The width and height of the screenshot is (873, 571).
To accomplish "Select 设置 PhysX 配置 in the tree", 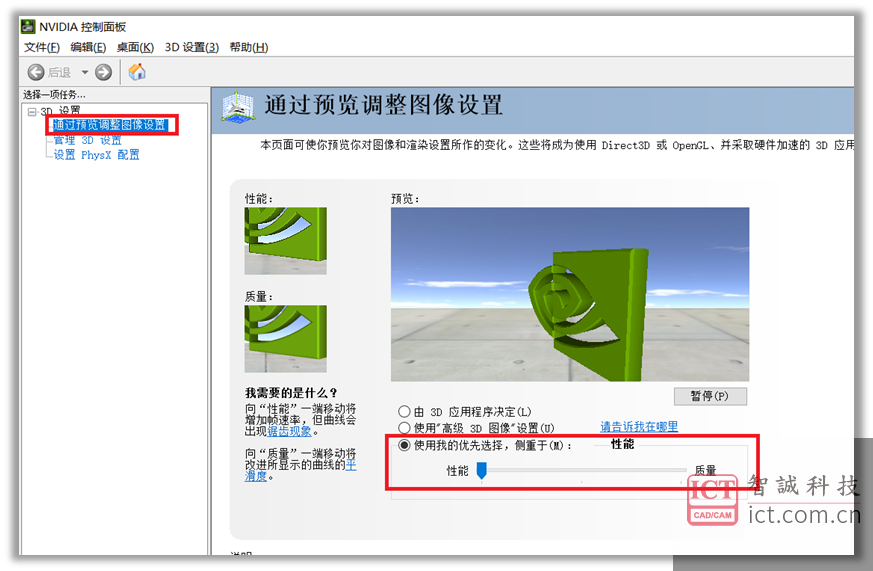I will [x=96, y=155].
